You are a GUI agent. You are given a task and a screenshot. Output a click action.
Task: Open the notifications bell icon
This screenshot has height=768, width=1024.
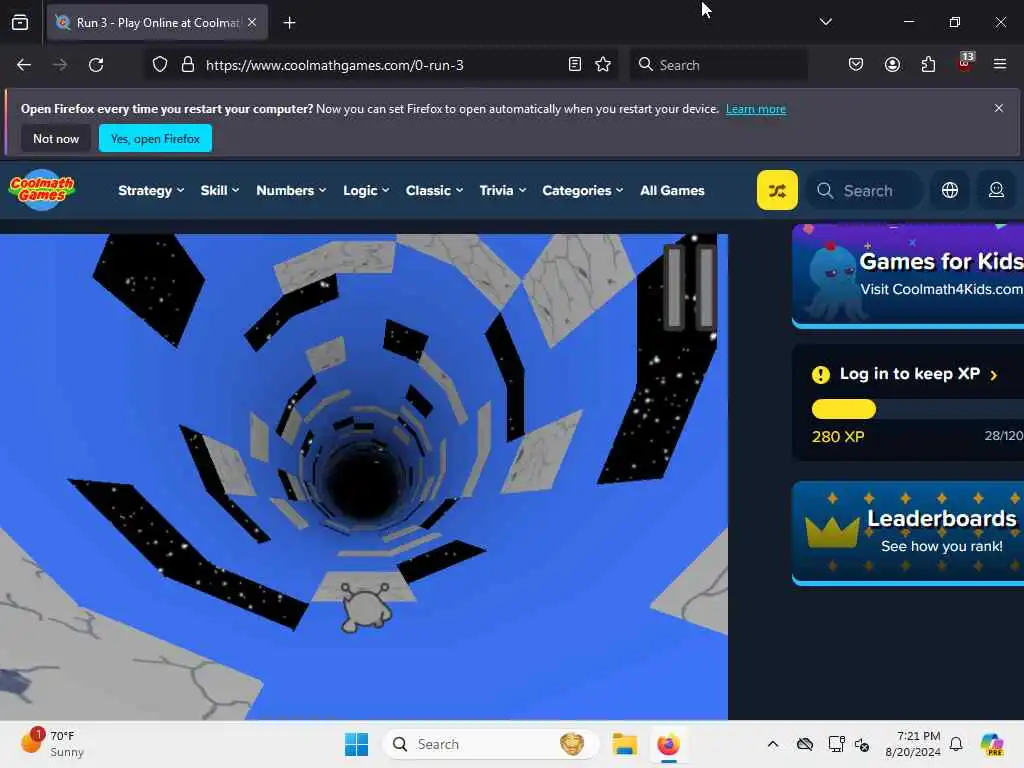click(x=956, y=744)
